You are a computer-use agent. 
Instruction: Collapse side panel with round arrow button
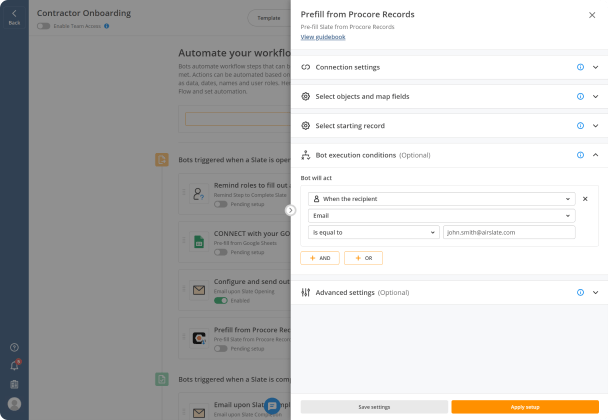[290, 210]
